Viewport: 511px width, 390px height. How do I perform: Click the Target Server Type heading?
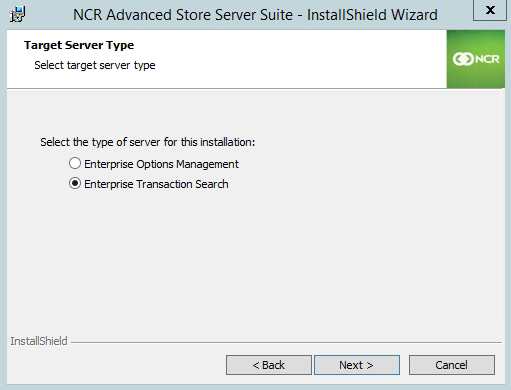79,45
